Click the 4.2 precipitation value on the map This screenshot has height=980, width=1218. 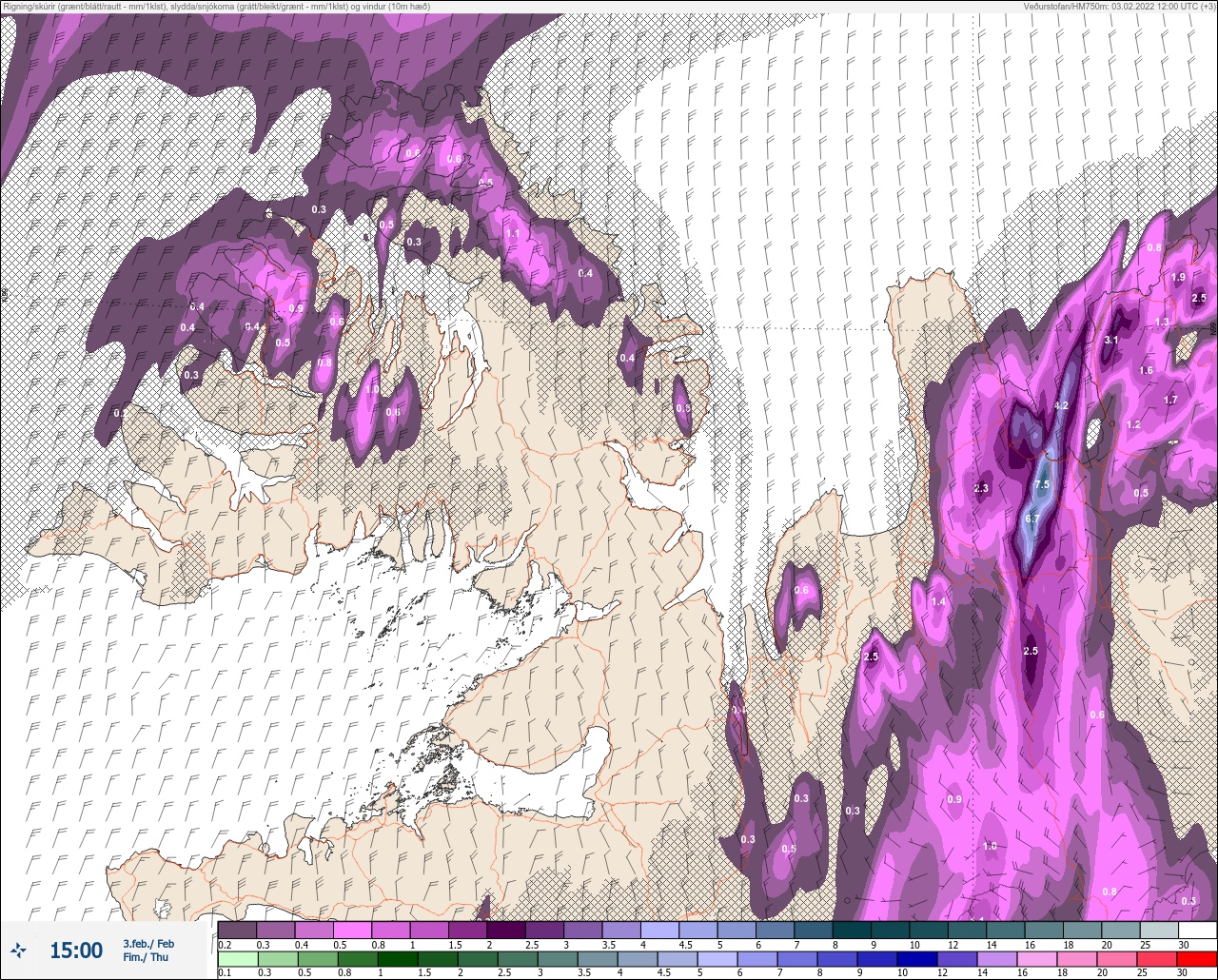1063,405
